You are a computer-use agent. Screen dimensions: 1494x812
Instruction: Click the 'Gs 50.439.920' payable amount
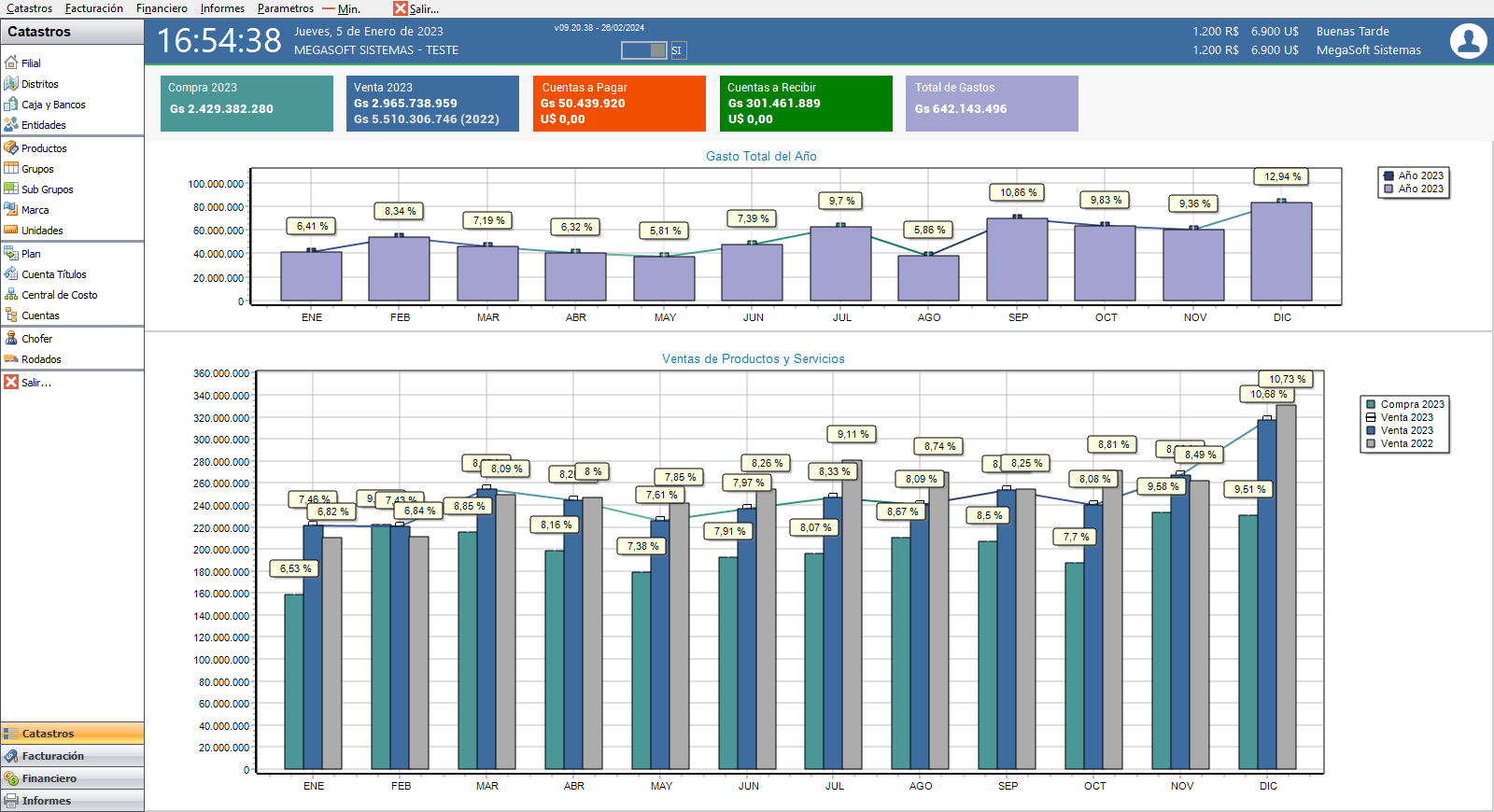pos(583,104)
